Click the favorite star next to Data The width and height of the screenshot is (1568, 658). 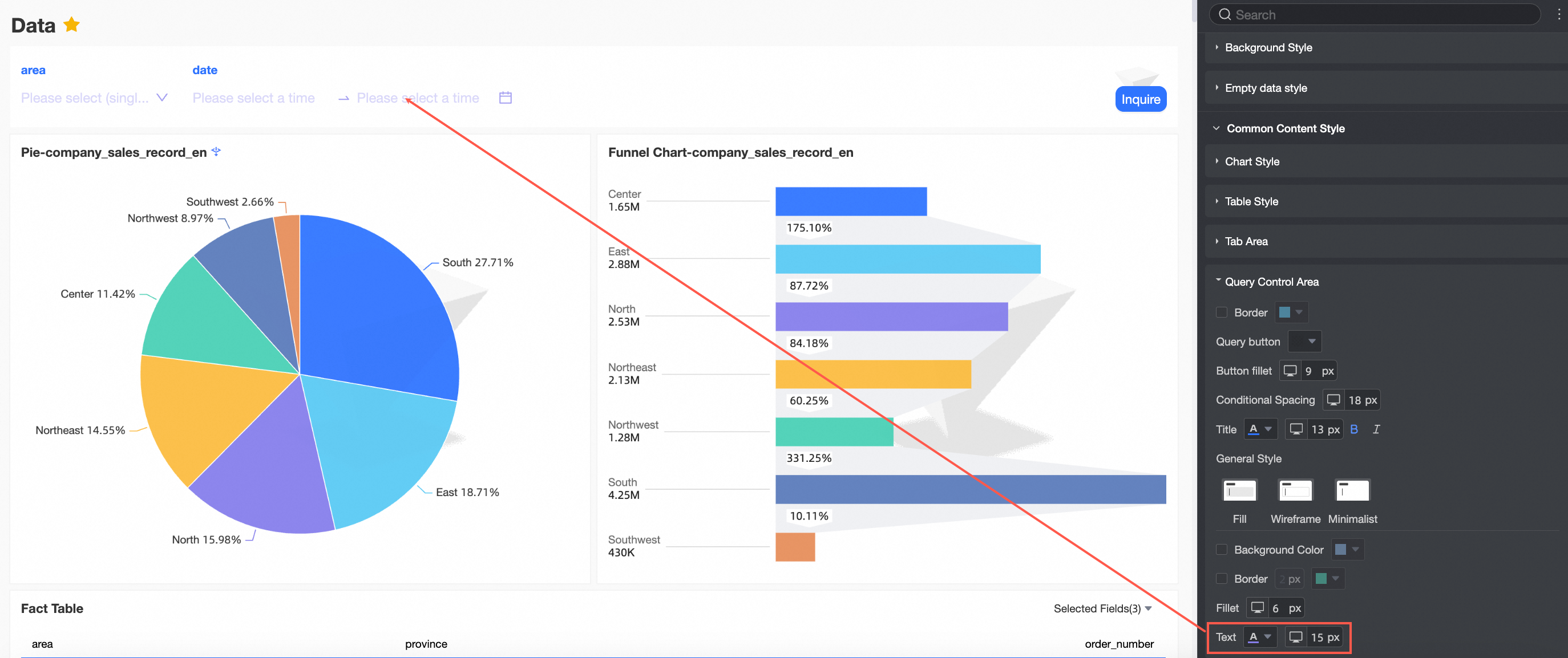[x=71, y=25]
